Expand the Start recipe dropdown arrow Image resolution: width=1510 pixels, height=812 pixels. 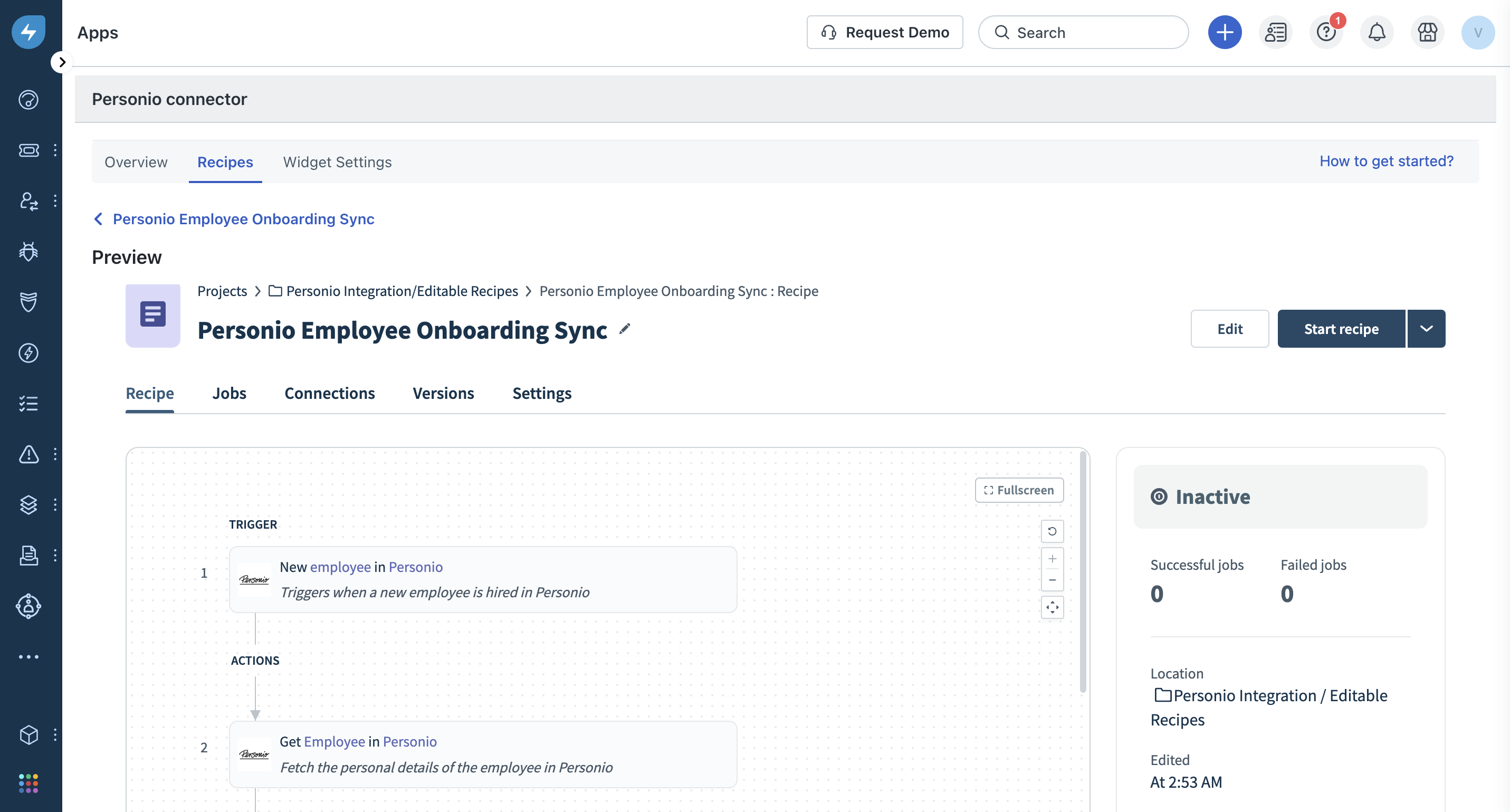click(1426, 329)
